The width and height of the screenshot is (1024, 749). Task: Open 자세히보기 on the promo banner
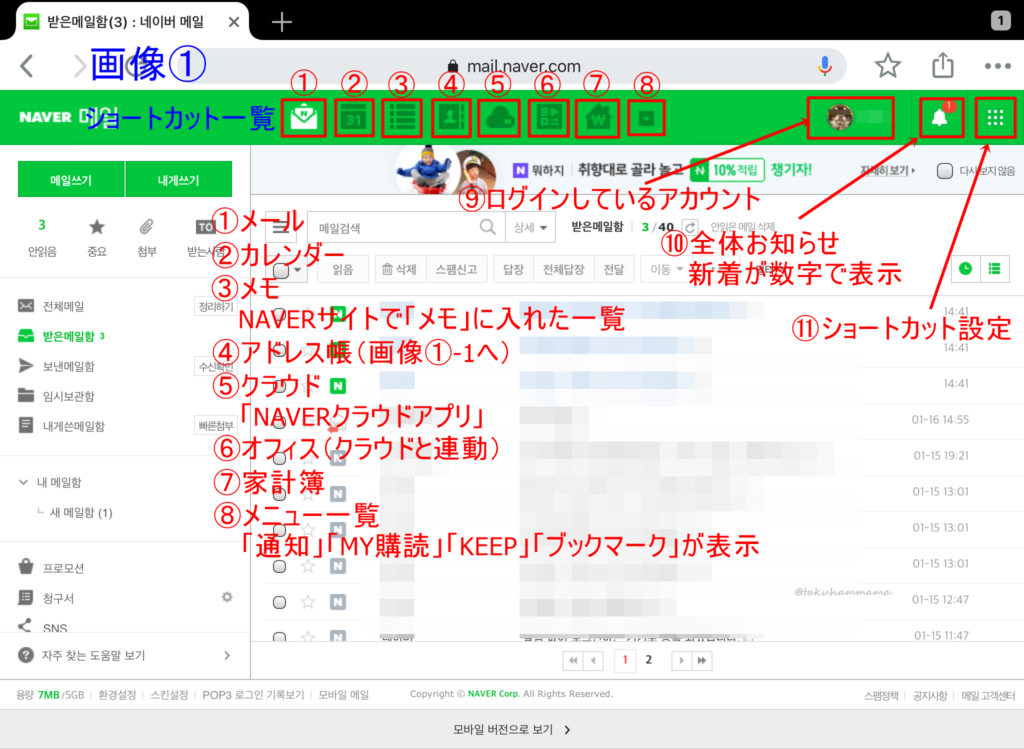pos(887,170)
